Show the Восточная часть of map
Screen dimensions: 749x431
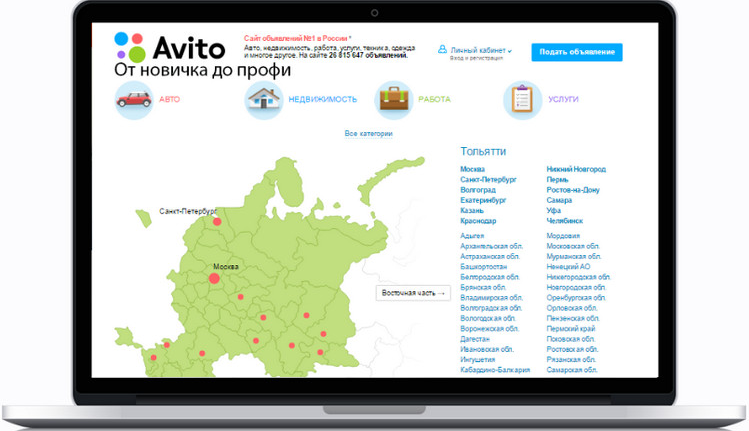[x=409, y=293]
